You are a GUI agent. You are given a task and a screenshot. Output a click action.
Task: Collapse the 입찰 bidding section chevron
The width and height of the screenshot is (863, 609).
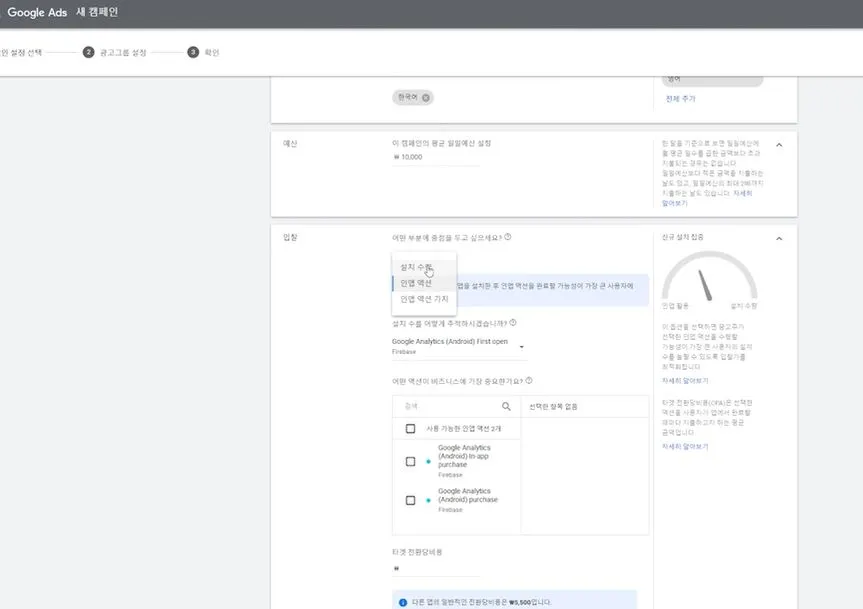[x=779, y=239]
